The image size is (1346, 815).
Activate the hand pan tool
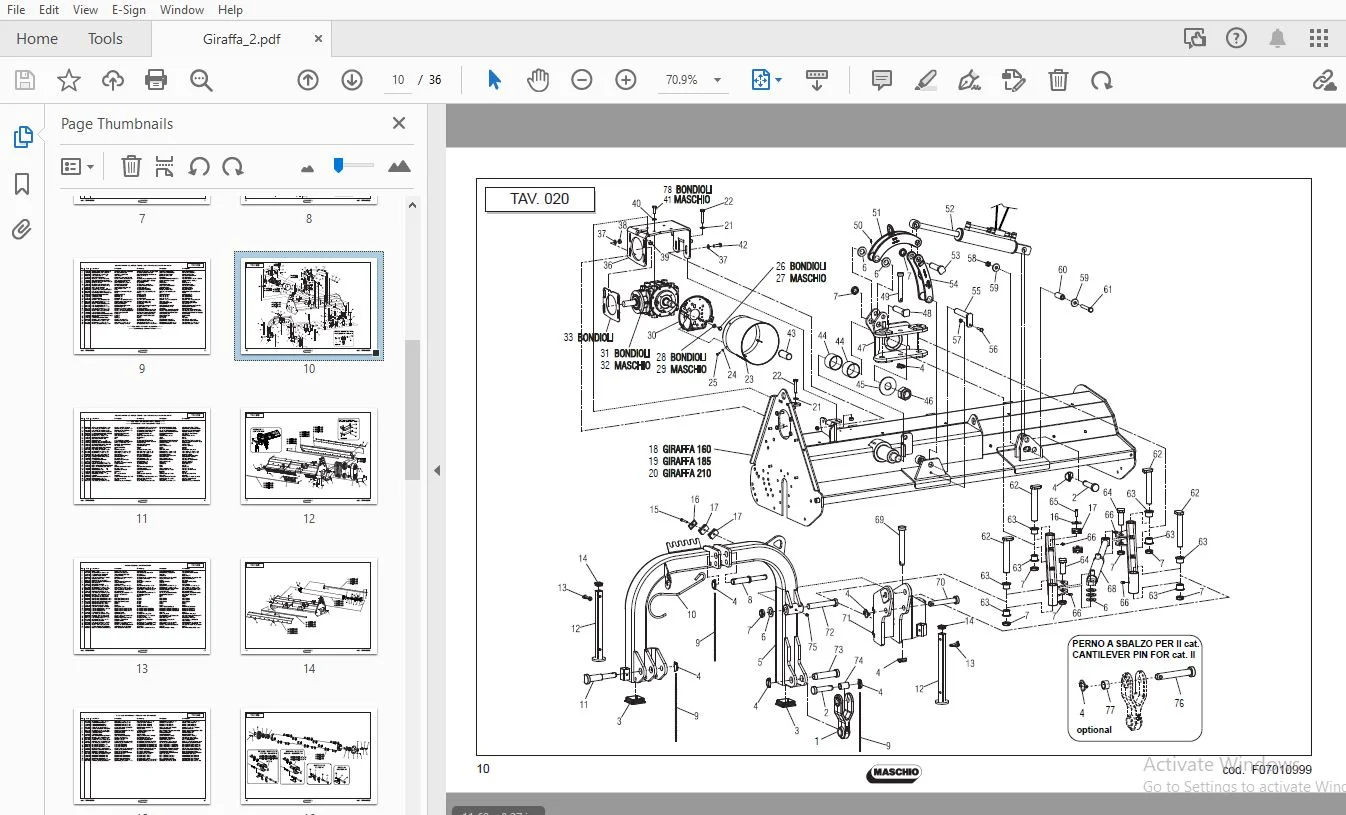tap(538, 80)
